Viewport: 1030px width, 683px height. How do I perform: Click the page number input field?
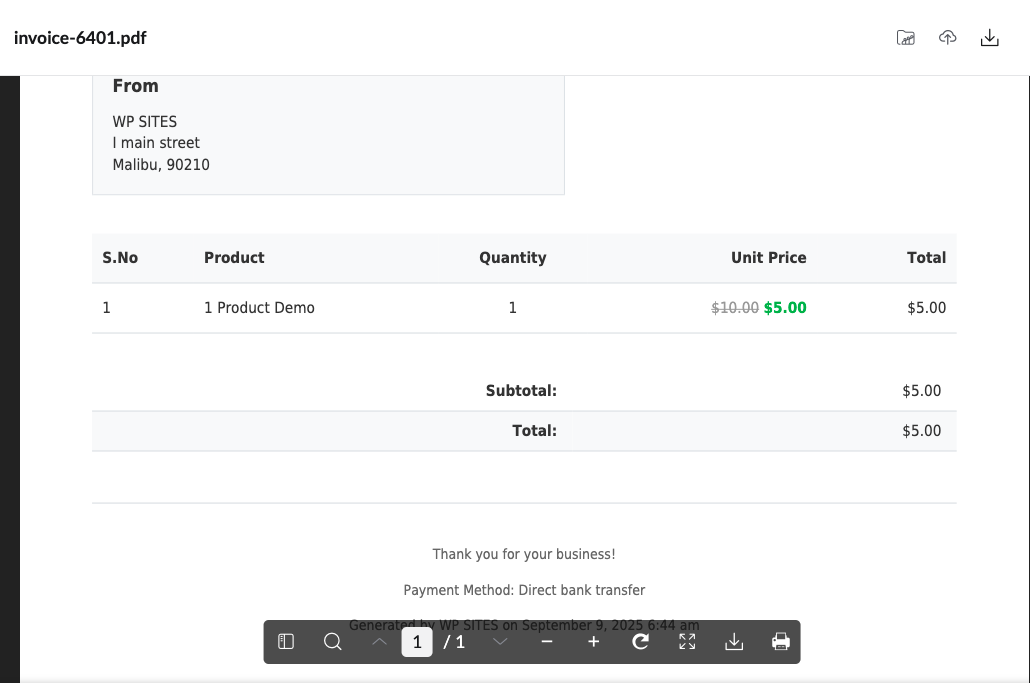pos(417,642)
